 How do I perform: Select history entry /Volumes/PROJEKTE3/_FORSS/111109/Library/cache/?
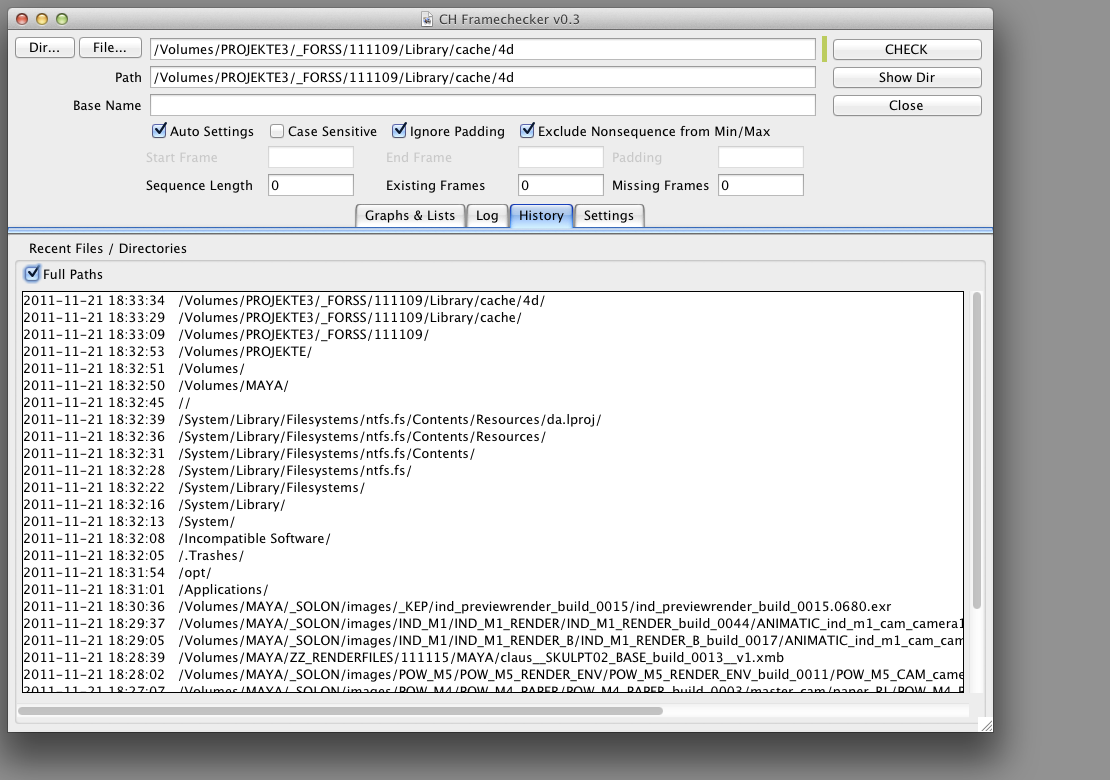point(493,318)
